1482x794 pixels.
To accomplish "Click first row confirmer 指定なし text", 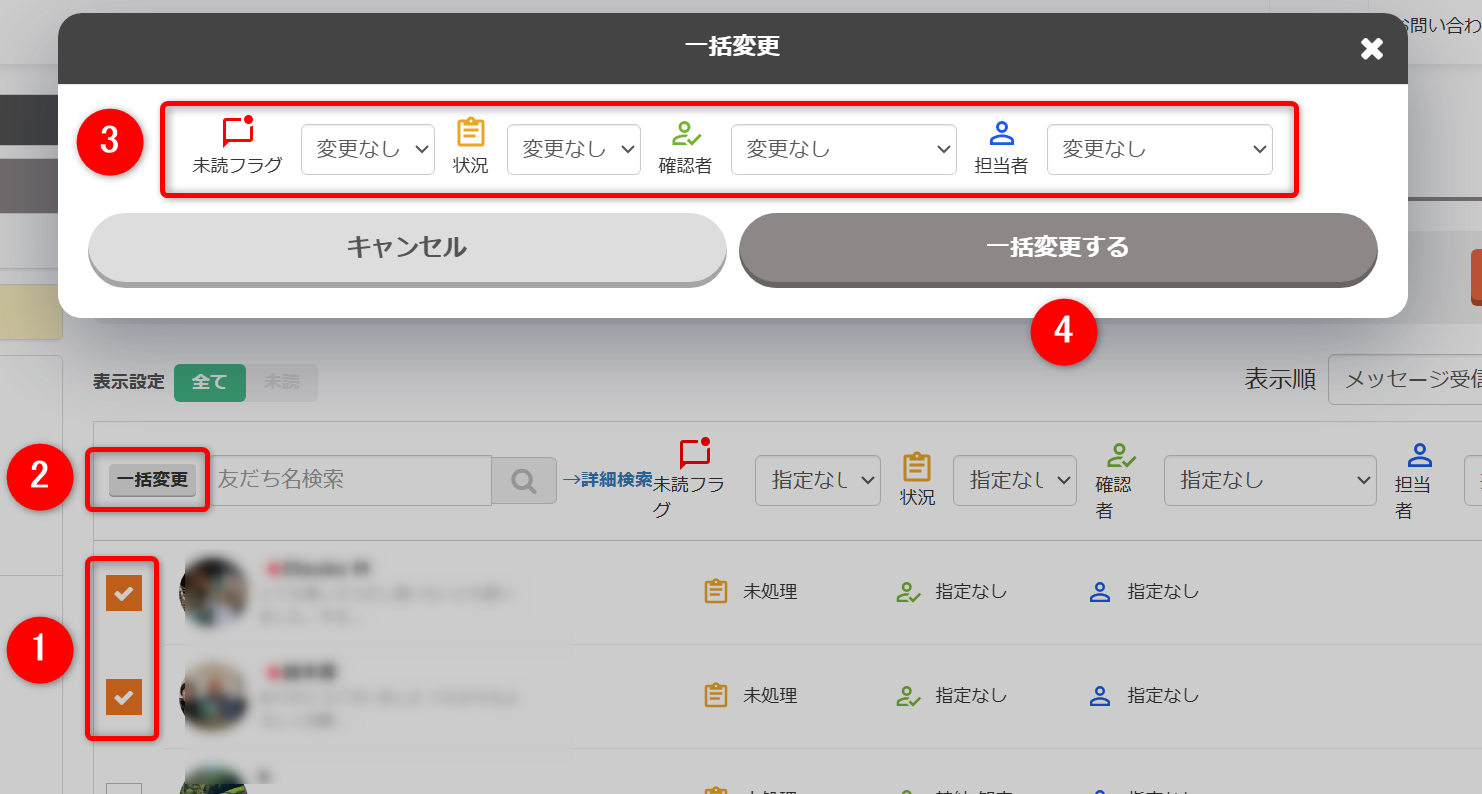I will tap(971, 592).
